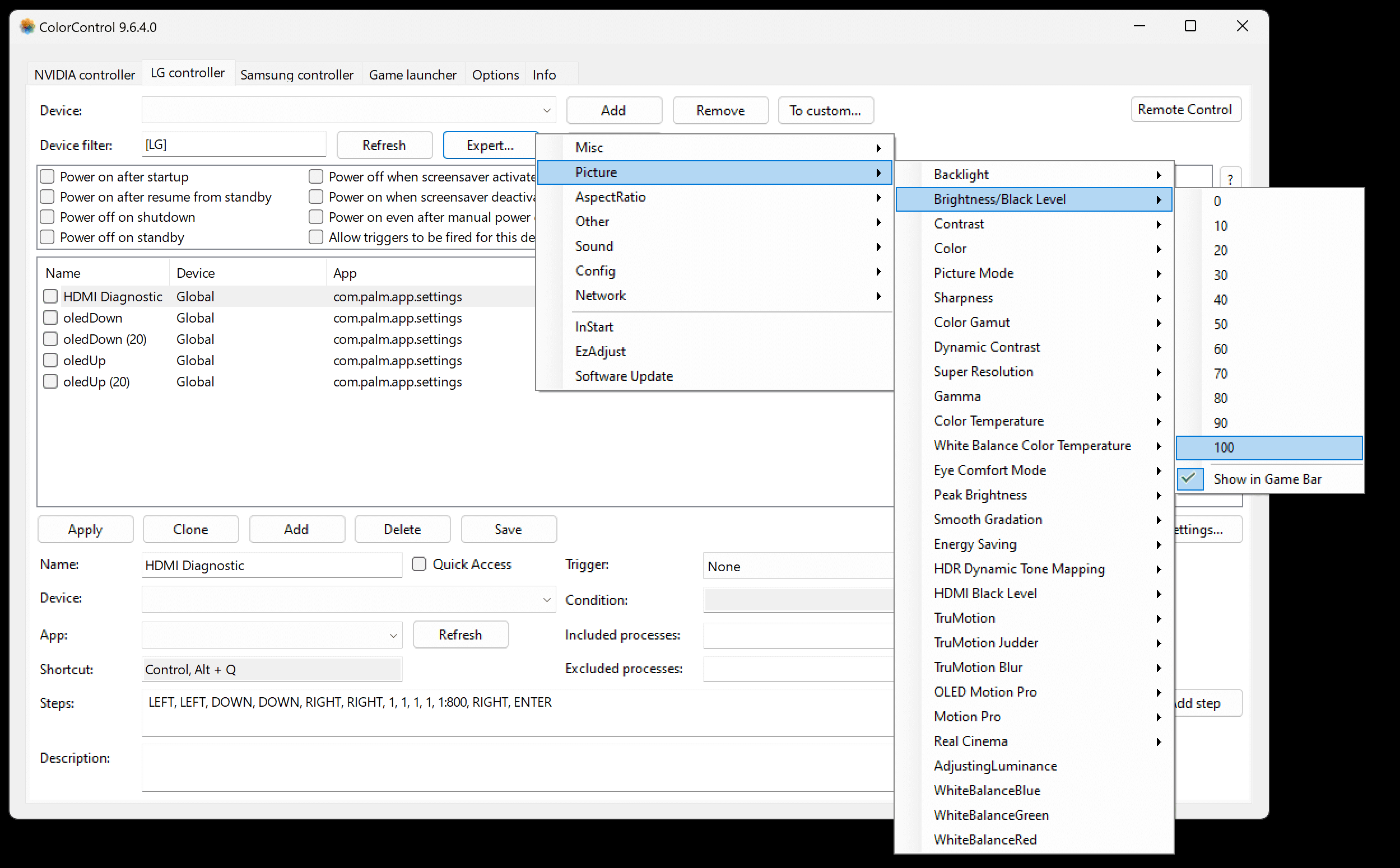Enable Power off on standby checkbox
This screenshot has height=868, width=1400.
(x=47, y=237)
